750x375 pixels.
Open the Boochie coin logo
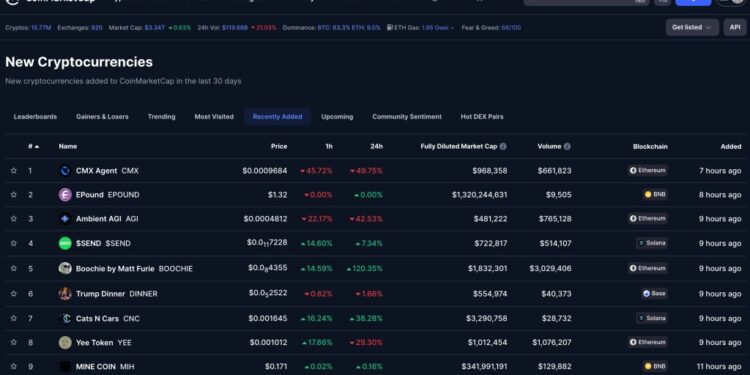point(65,268)
